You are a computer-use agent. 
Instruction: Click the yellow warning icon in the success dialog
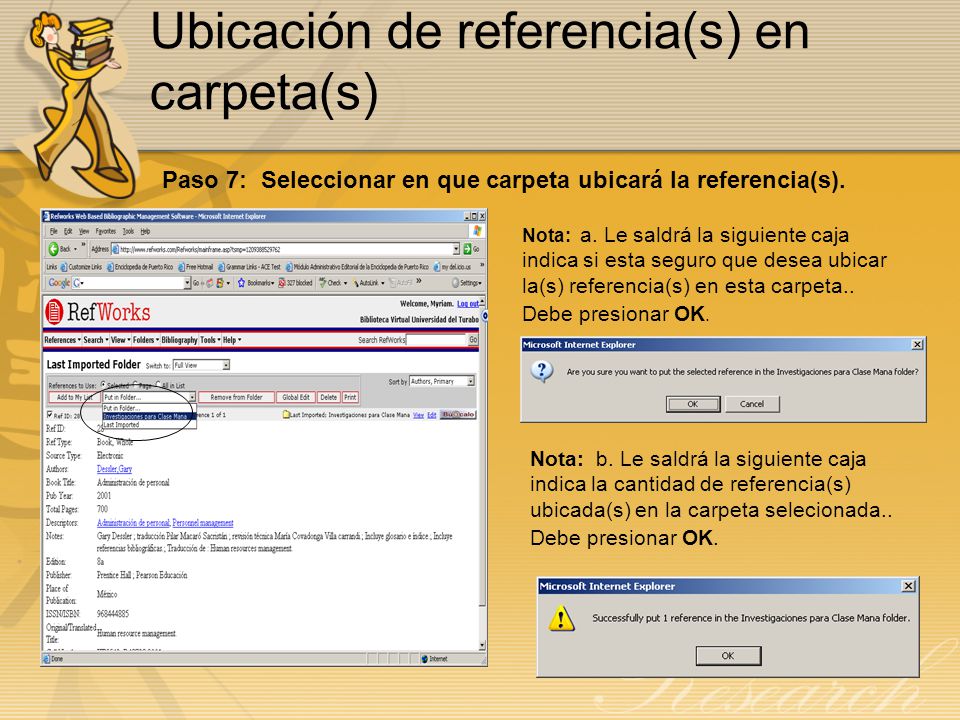561,618
